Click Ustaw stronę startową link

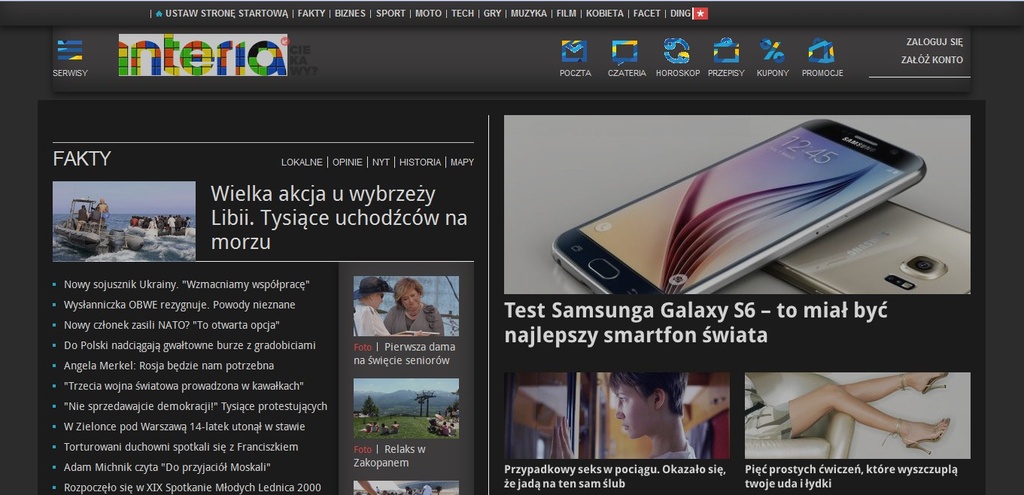coord(226,13)
